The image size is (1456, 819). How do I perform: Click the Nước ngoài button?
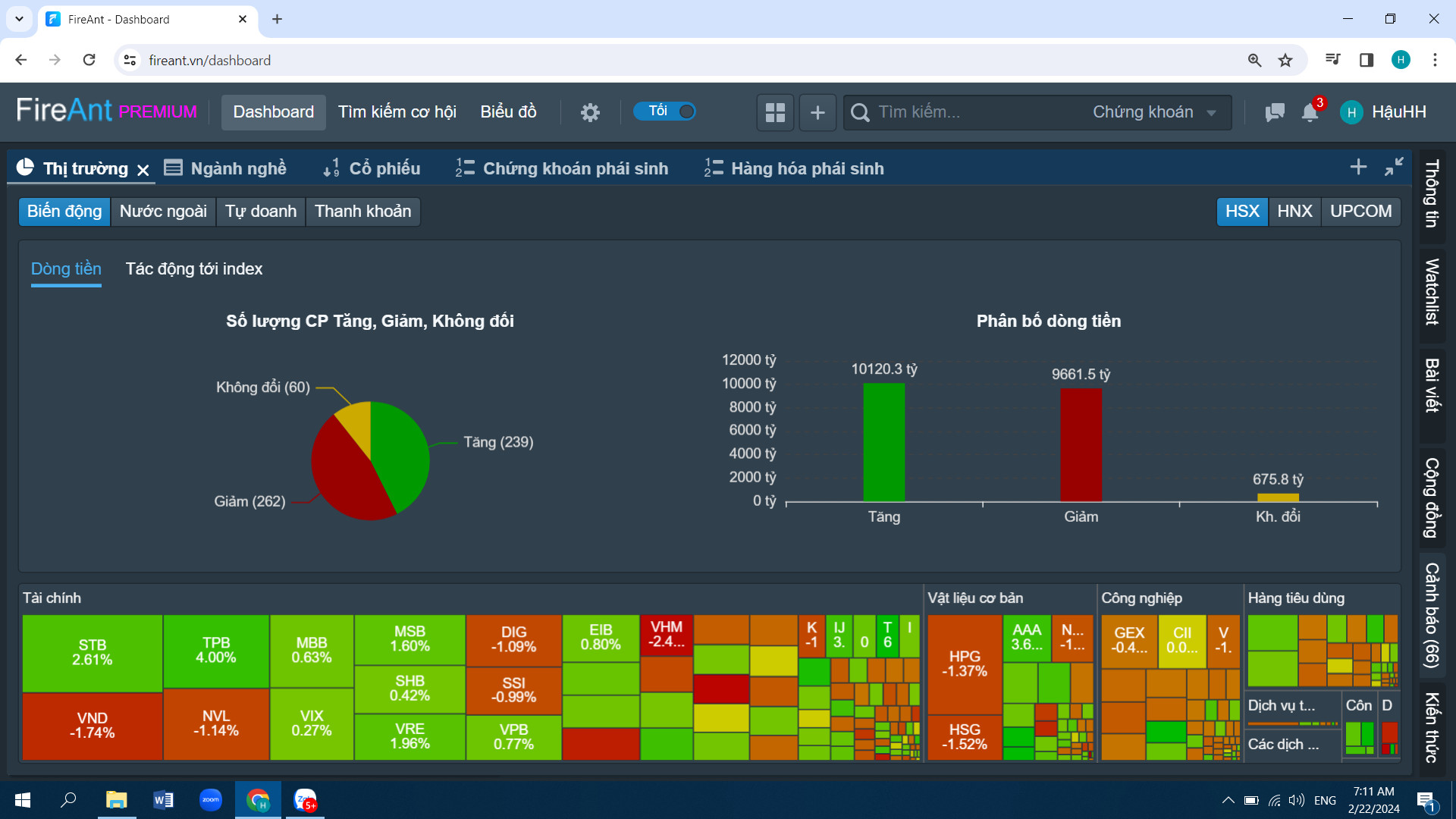163,211
